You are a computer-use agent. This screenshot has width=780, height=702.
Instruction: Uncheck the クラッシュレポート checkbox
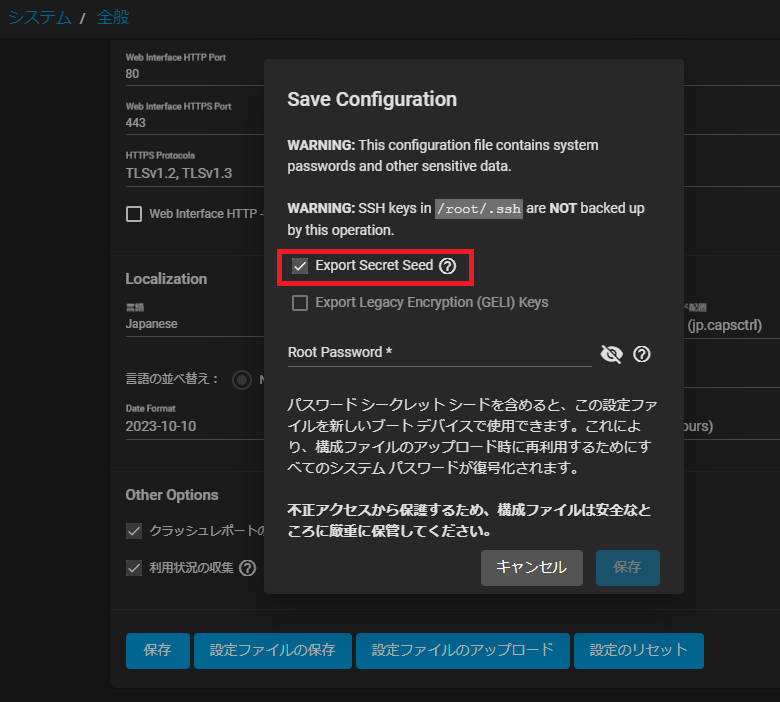[134, 531]
